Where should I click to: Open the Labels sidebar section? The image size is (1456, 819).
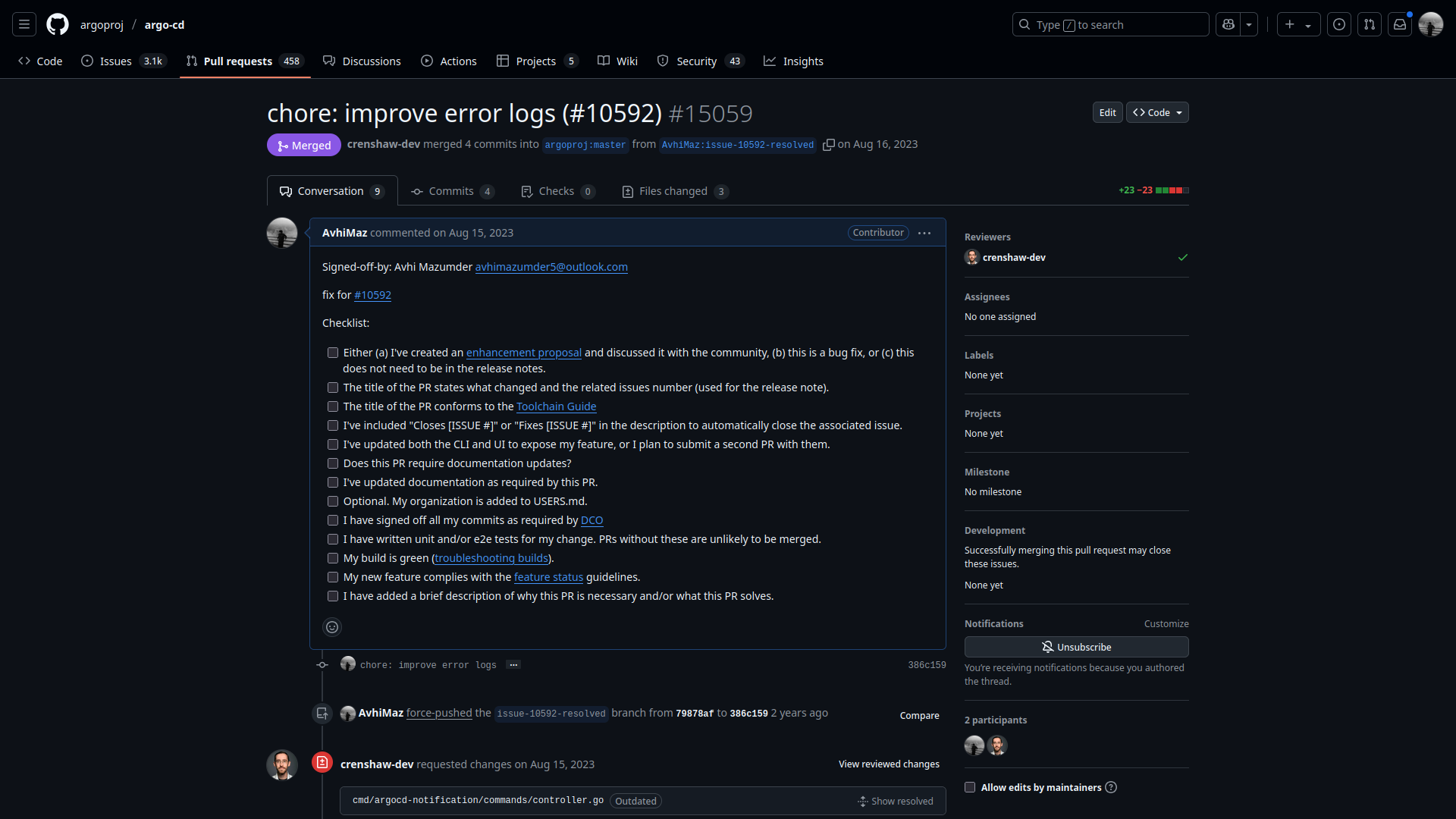coord(979,356)
